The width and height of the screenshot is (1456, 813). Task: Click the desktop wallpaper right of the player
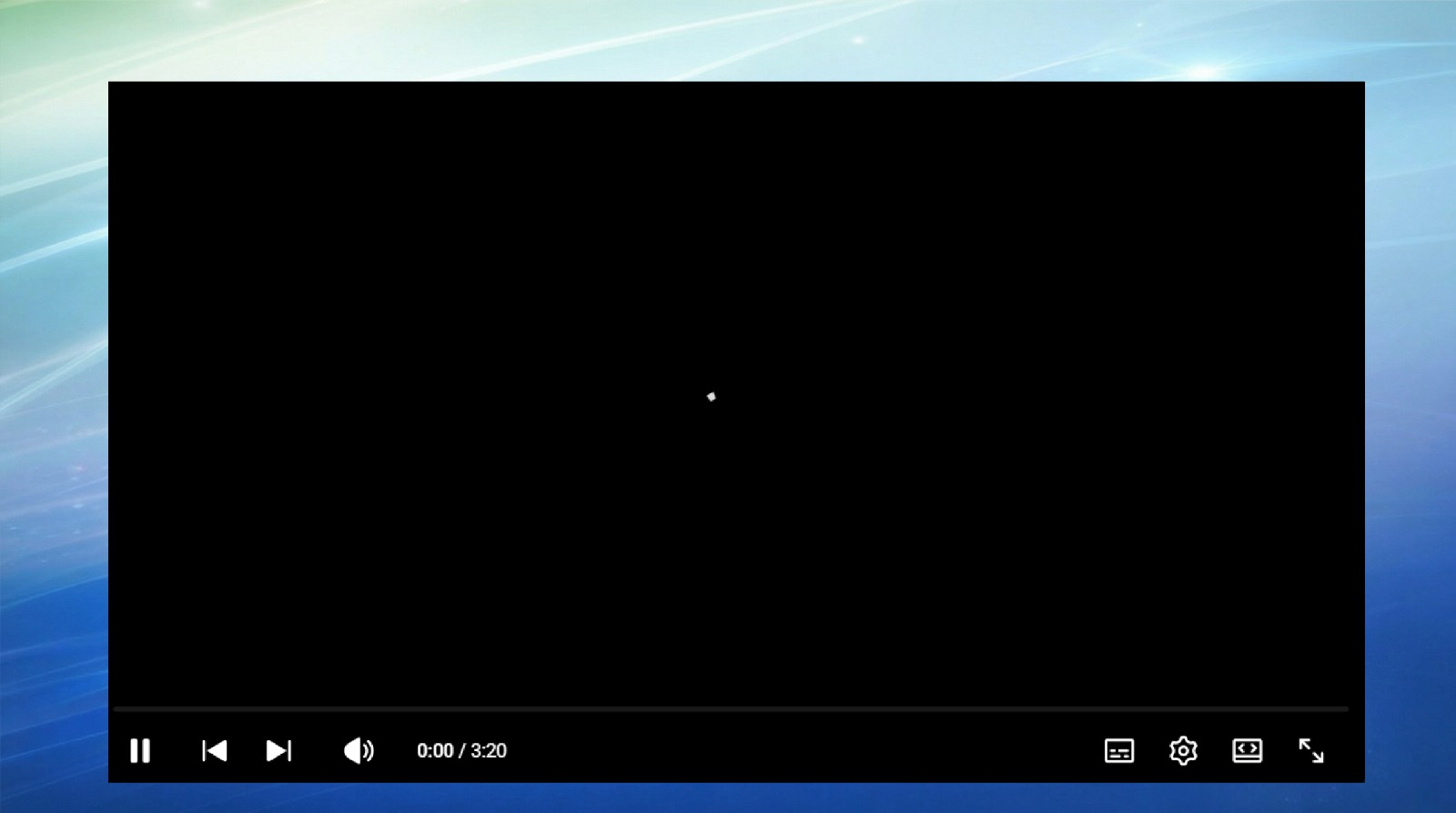click(x=1410, y=410)
